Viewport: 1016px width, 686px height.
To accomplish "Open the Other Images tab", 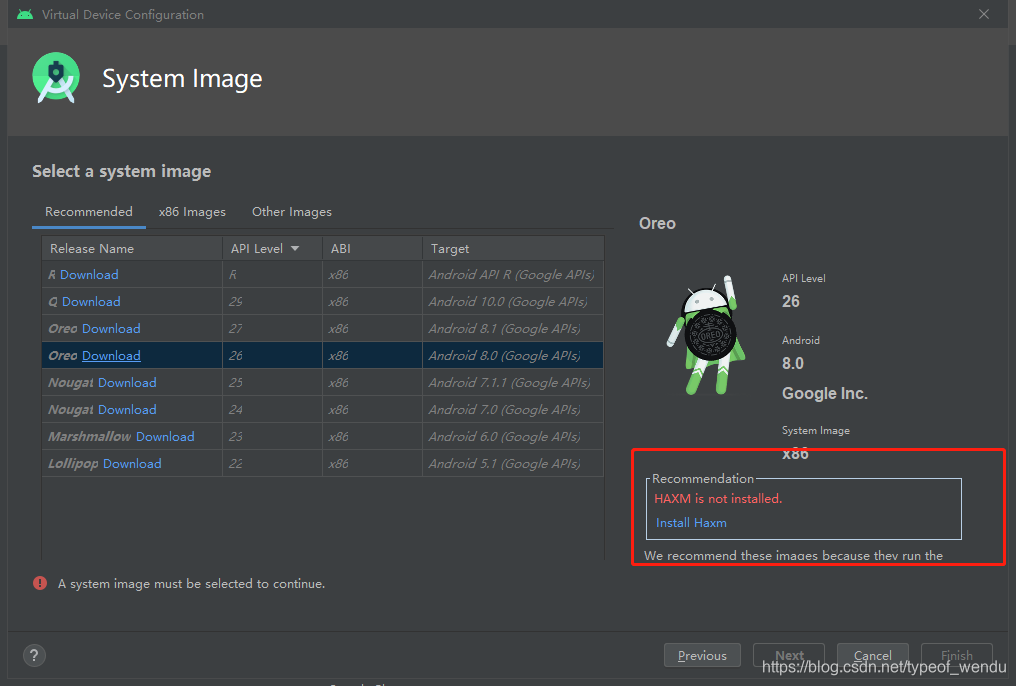I will point(292,212).
